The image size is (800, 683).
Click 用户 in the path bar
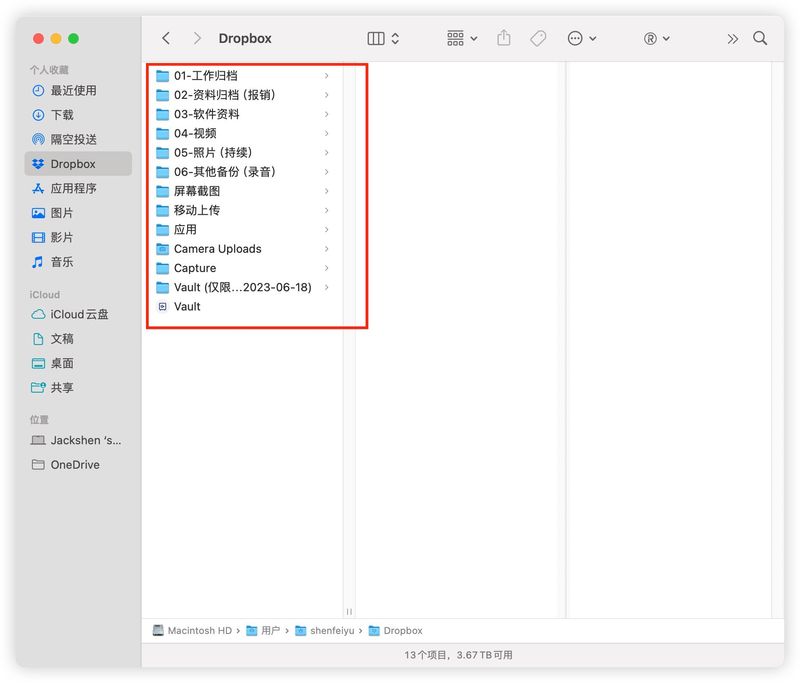point(263,630)
